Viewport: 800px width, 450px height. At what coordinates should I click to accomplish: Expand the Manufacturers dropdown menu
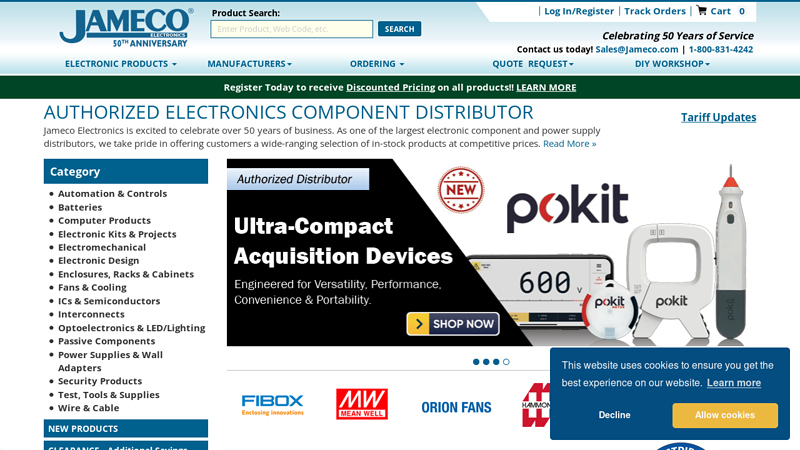249,64
